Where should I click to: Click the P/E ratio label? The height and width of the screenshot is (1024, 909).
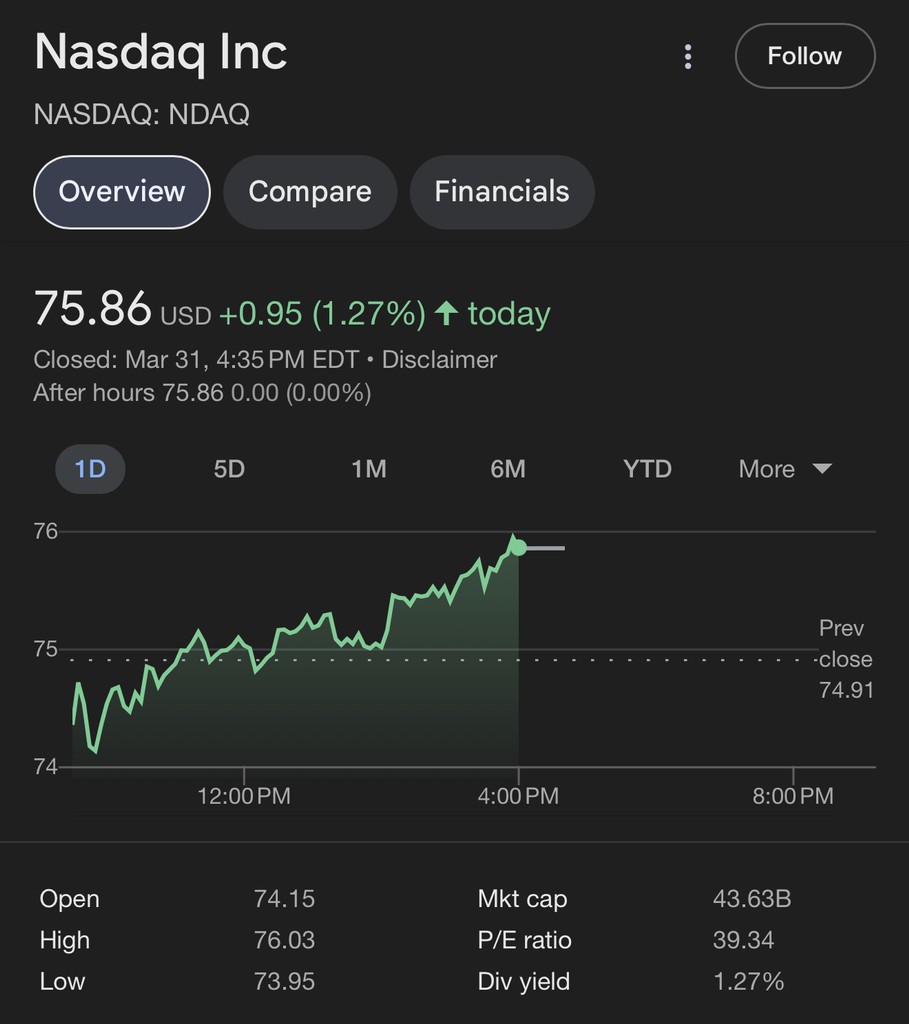click(524, 940)
